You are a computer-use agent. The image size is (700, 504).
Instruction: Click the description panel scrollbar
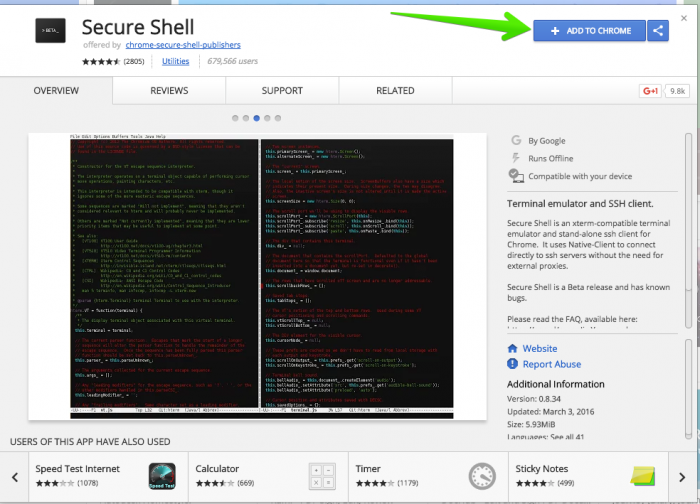(689, 230)
